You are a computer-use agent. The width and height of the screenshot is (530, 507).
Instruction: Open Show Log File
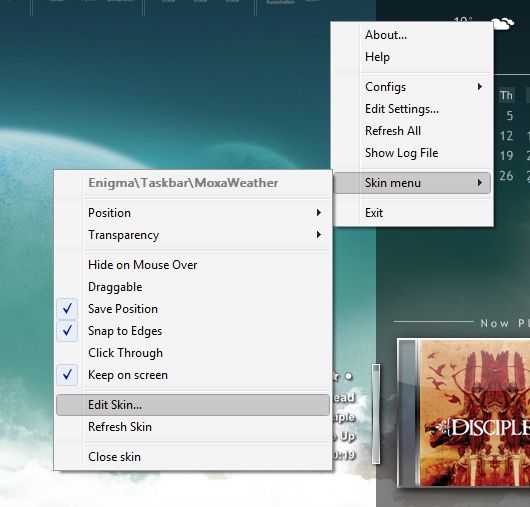coord(412,153)
